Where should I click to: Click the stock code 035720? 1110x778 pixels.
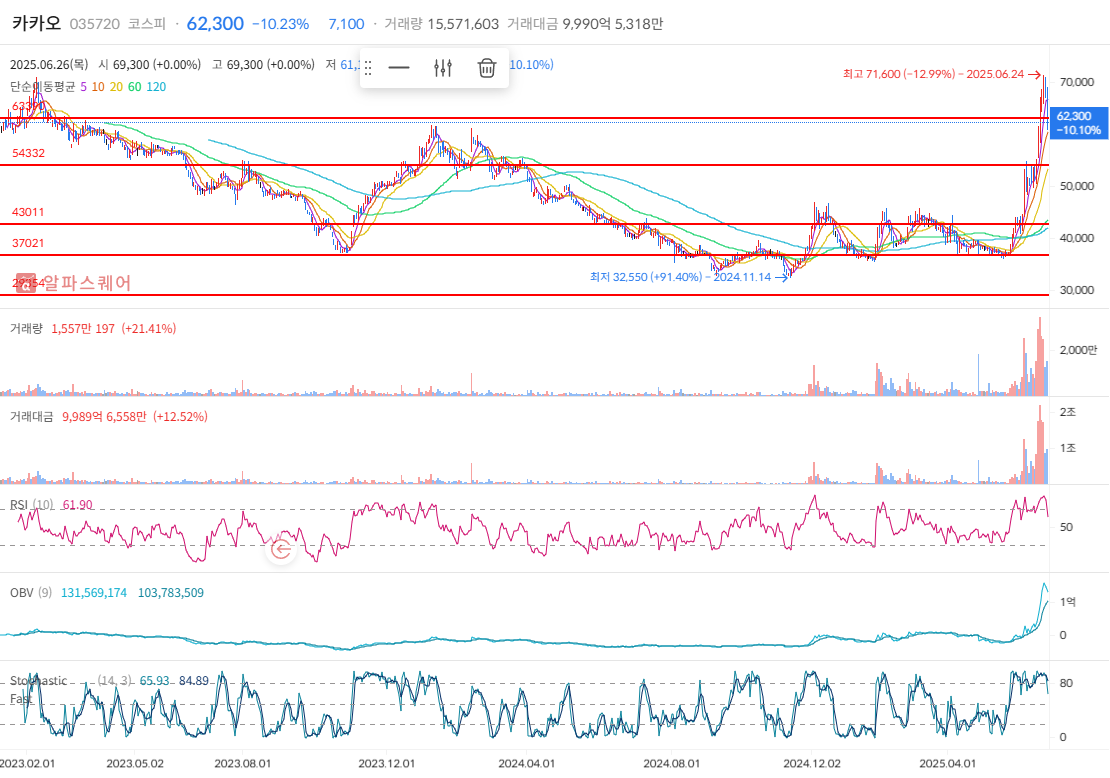(95, 24)
